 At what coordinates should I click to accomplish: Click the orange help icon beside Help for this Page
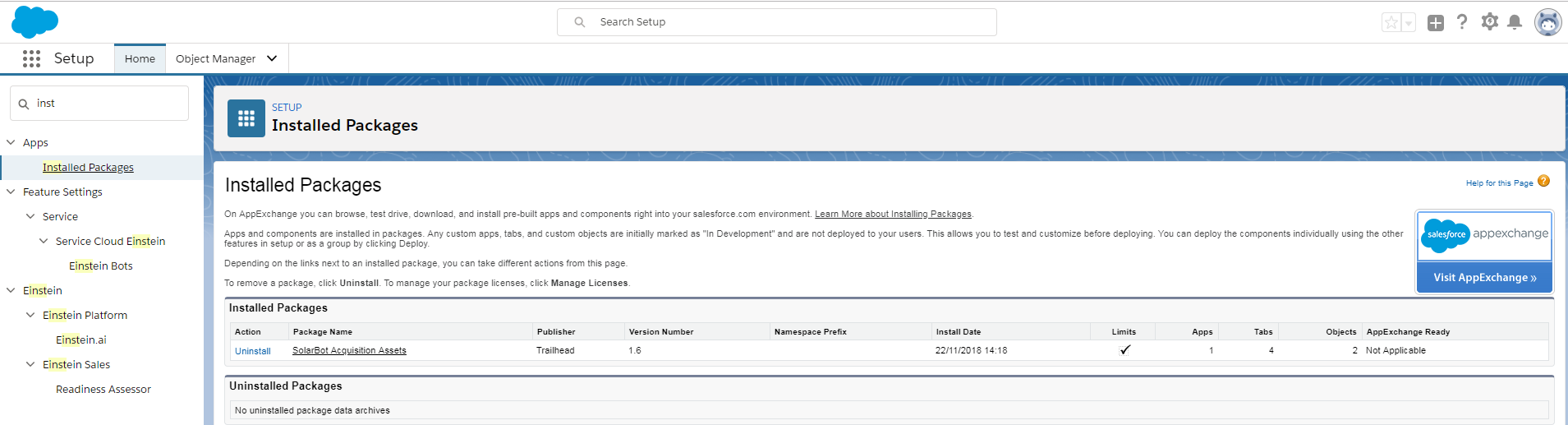[x=1544, y=182]
